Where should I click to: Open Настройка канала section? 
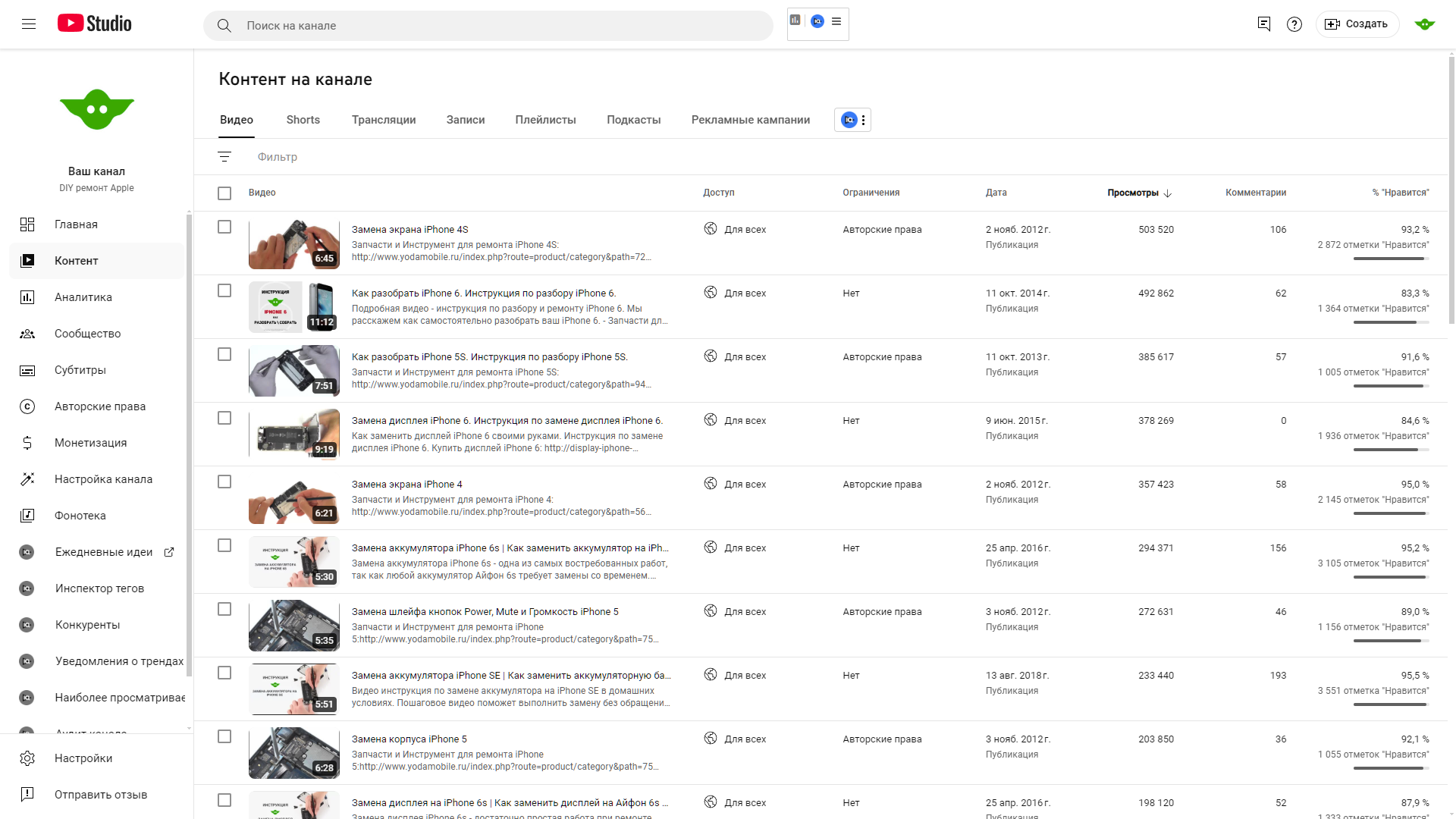pyautogui.click(x=97, y=479)
